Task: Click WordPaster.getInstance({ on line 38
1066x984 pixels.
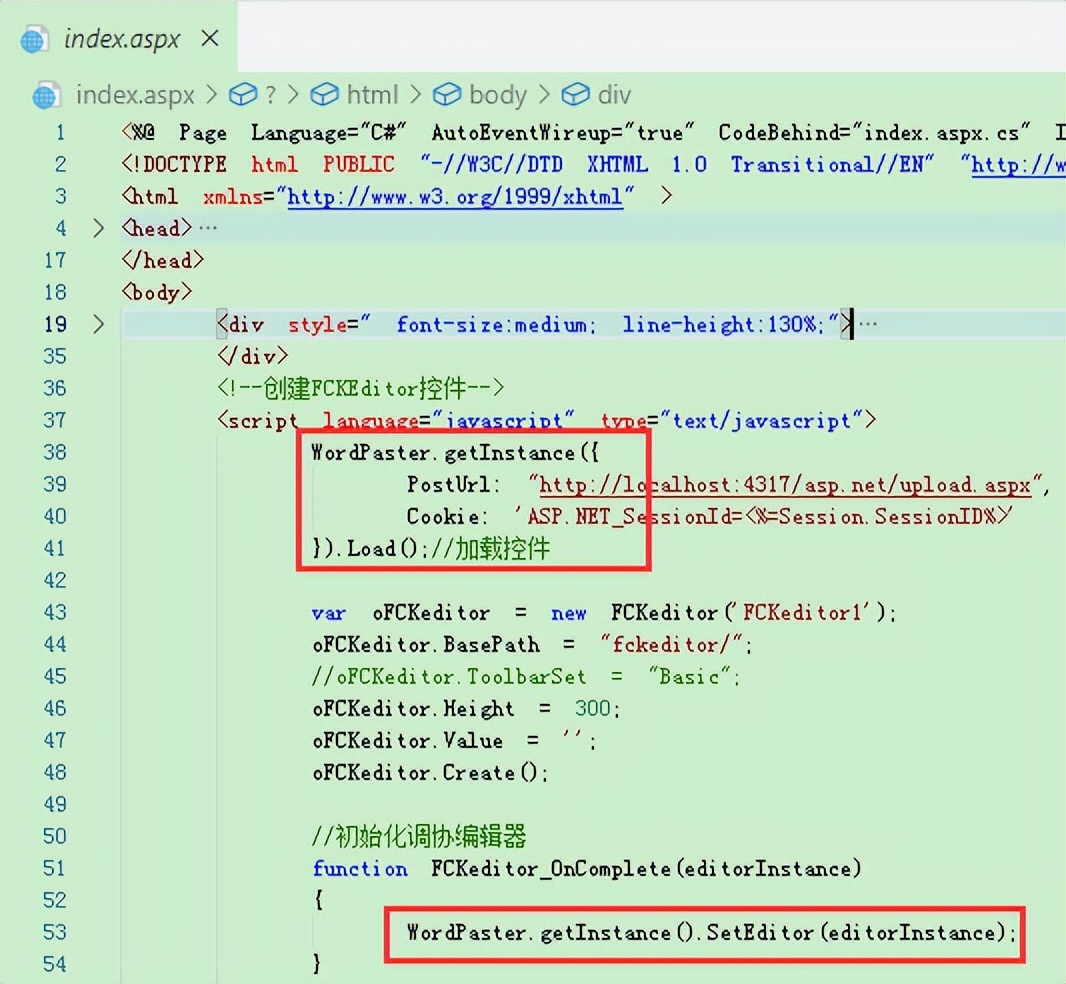Action: tap(455, 453)
